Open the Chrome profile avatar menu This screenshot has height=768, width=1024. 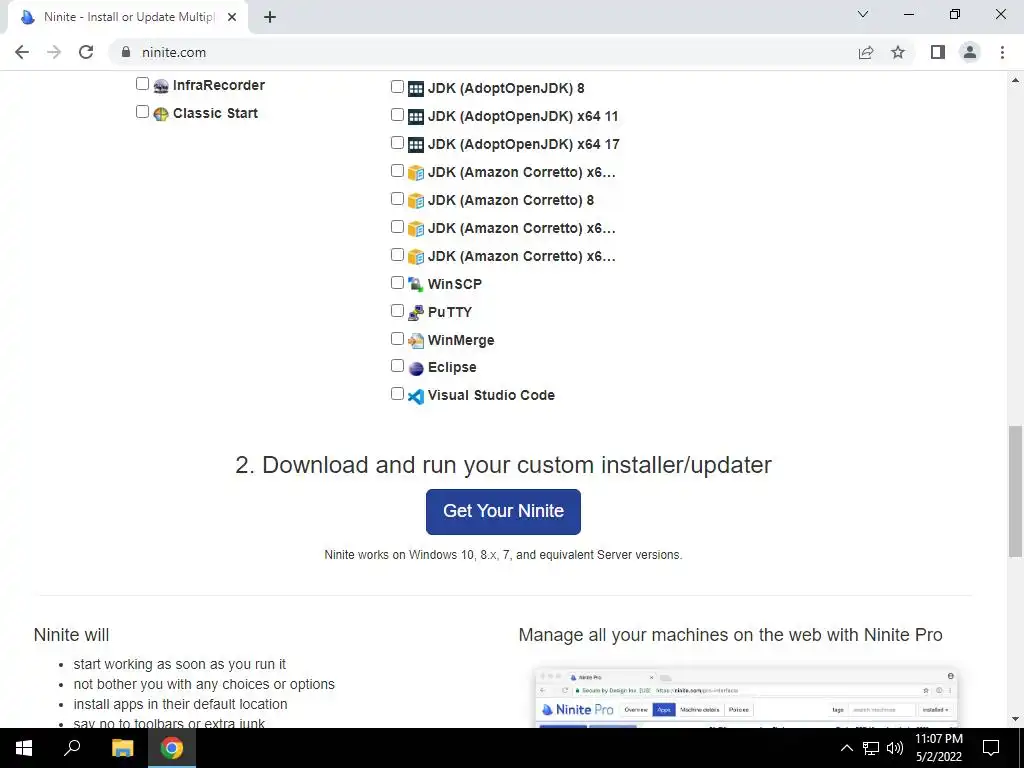point(970,52)
